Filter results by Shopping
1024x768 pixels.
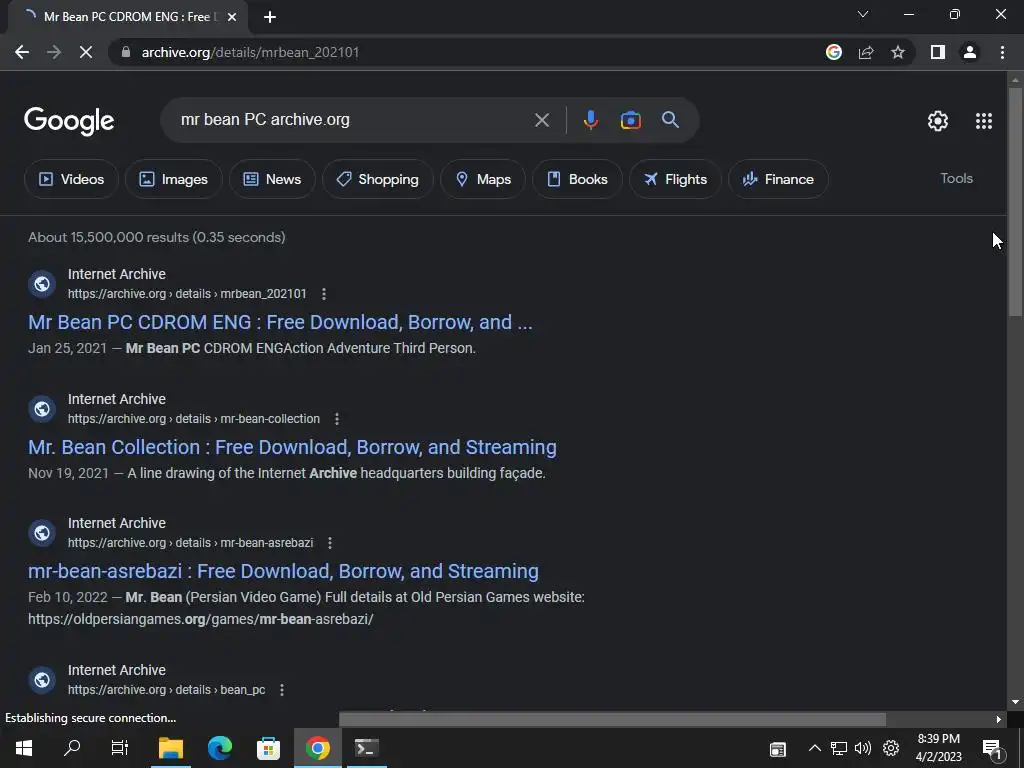(377, 179)
